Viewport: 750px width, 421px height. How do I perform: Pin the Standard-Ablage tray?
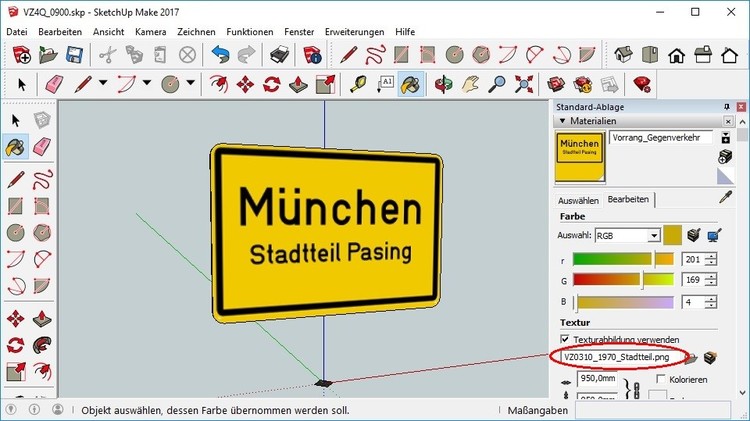point(727,107)
